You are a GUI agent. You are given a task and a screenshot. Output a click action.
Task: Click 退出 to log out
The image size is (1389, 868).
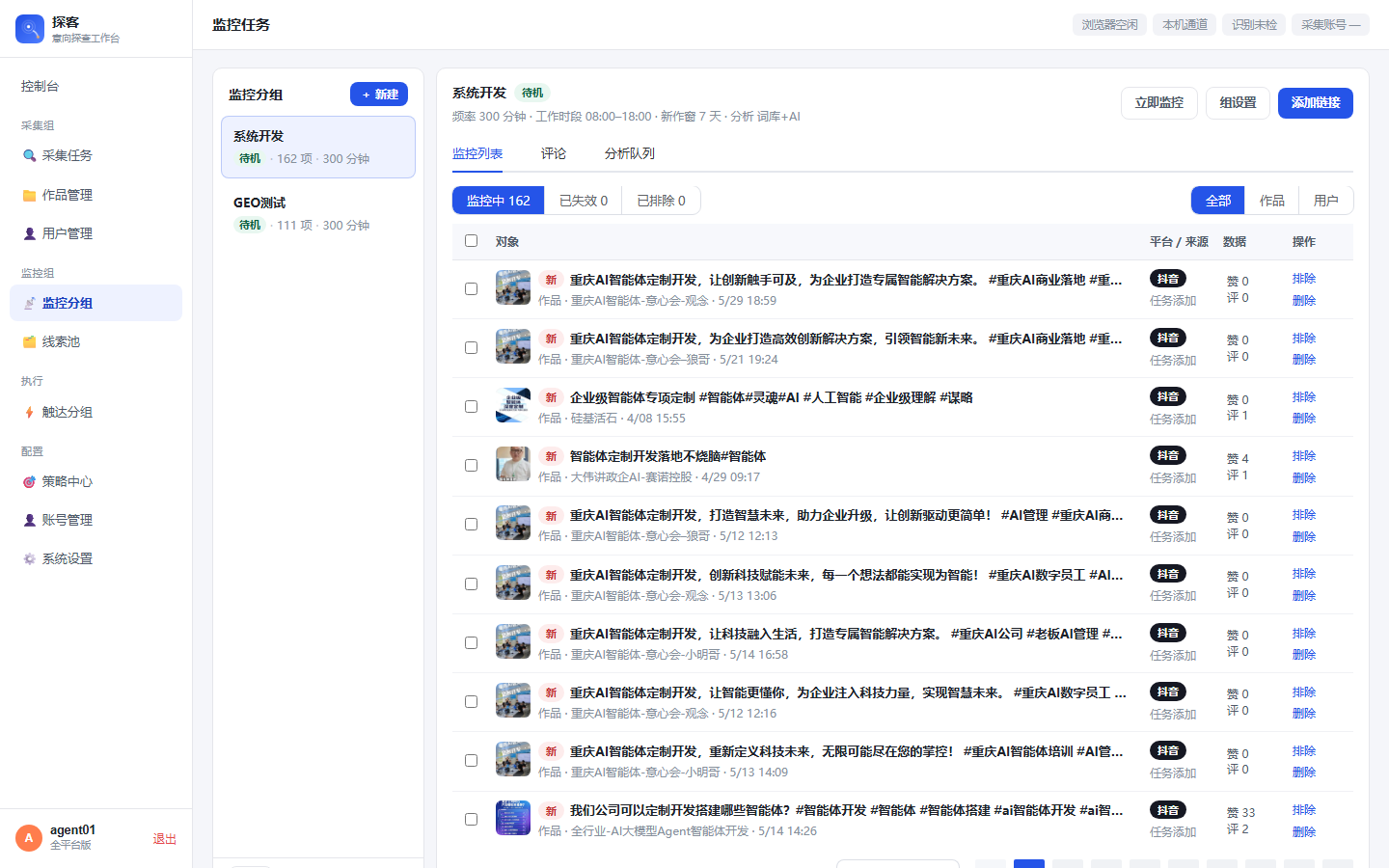tap(165, 839)
